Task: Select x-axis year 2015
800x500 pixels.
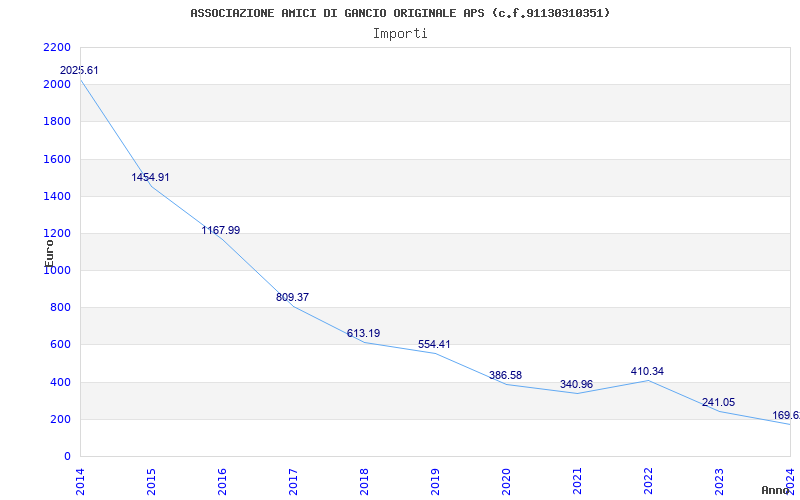Action: click(151, 481)
